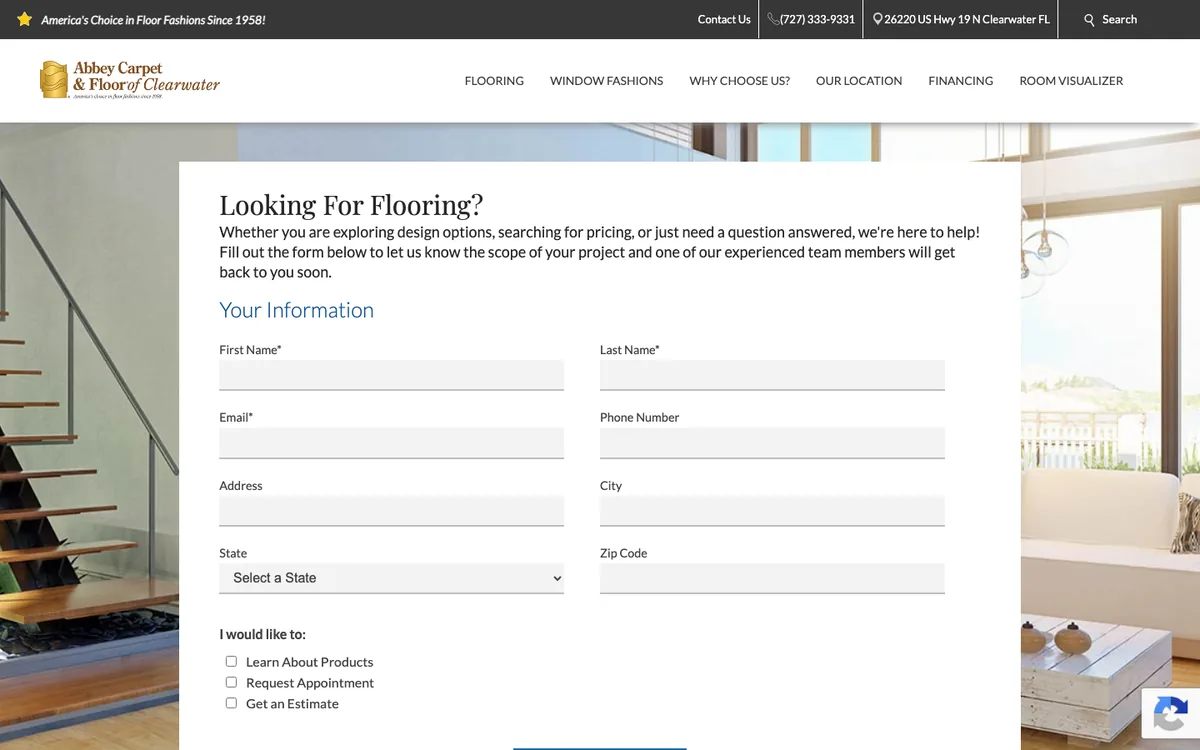Viewport: 1200px width, 750px height.
Task: Open the Select a State dropdown
Action: [391, 578]
